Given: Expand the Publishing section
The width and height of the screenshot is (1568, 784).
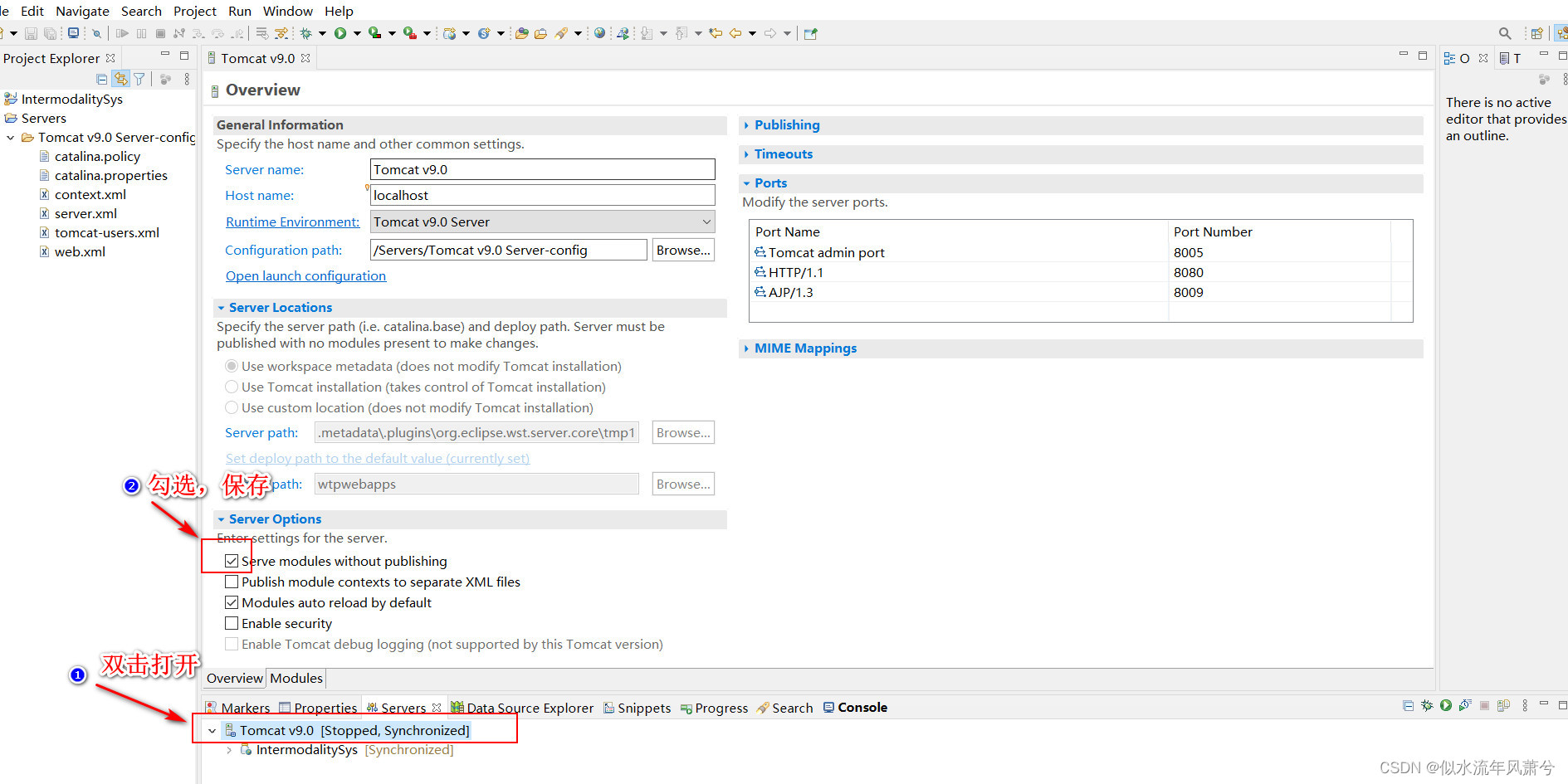Looking at the screenshot, I should pos(746,124).
